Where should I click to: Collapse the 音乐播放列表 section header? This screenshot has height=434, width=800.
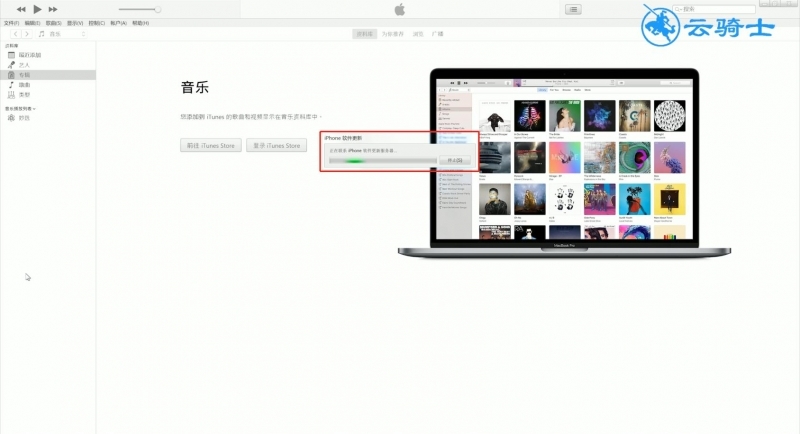tap(20, 109)
